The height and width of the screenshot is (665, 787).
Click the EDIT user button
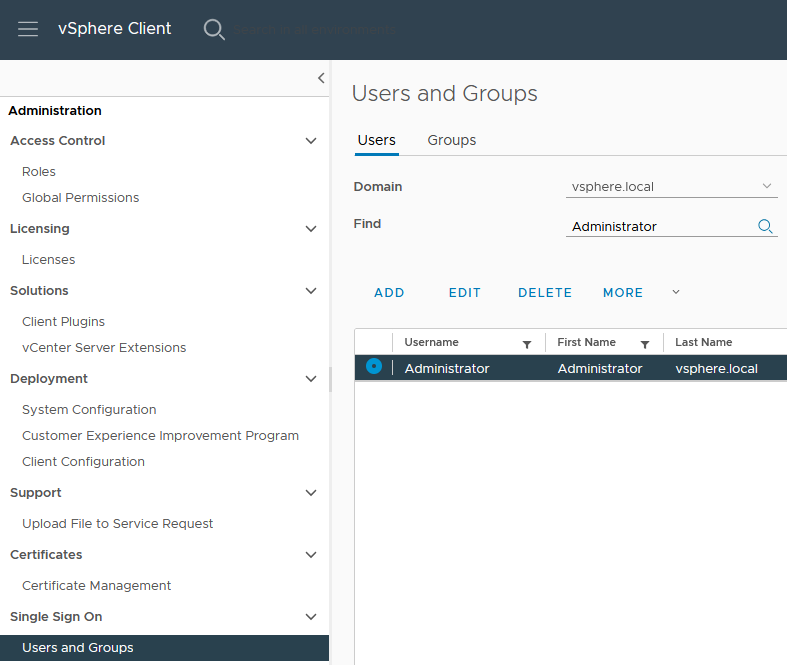[x=465, y=293]
